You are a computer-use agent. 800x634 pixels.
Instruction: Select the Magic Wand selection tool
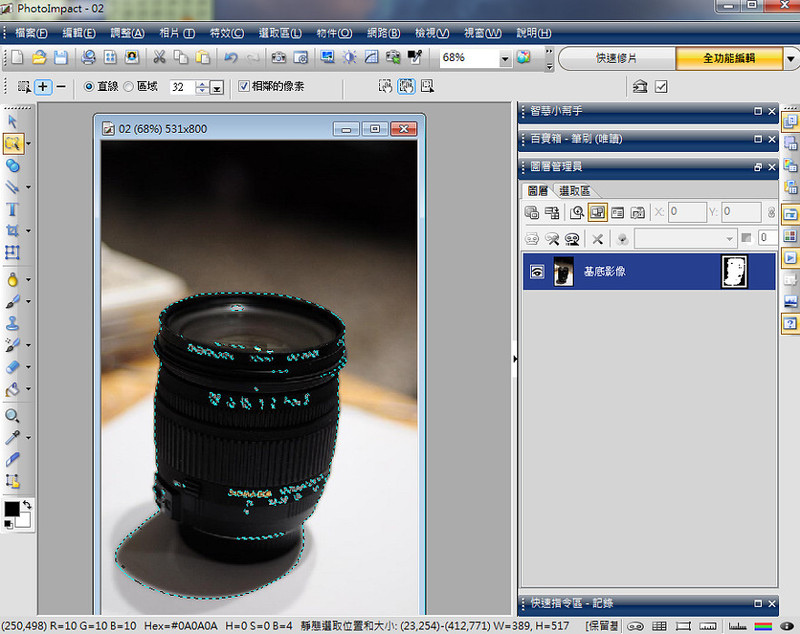[x=13, y=144]
